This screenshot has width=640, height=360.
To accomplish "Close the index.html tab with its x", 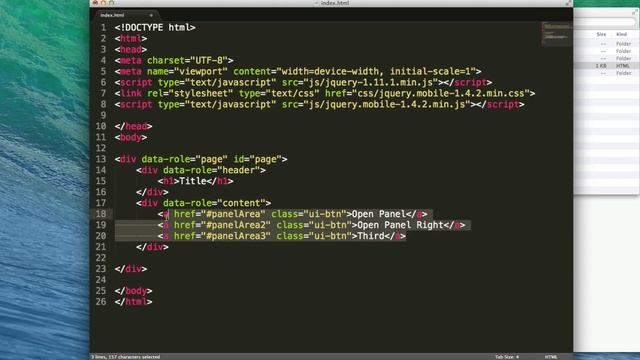I will coord(151,15).
